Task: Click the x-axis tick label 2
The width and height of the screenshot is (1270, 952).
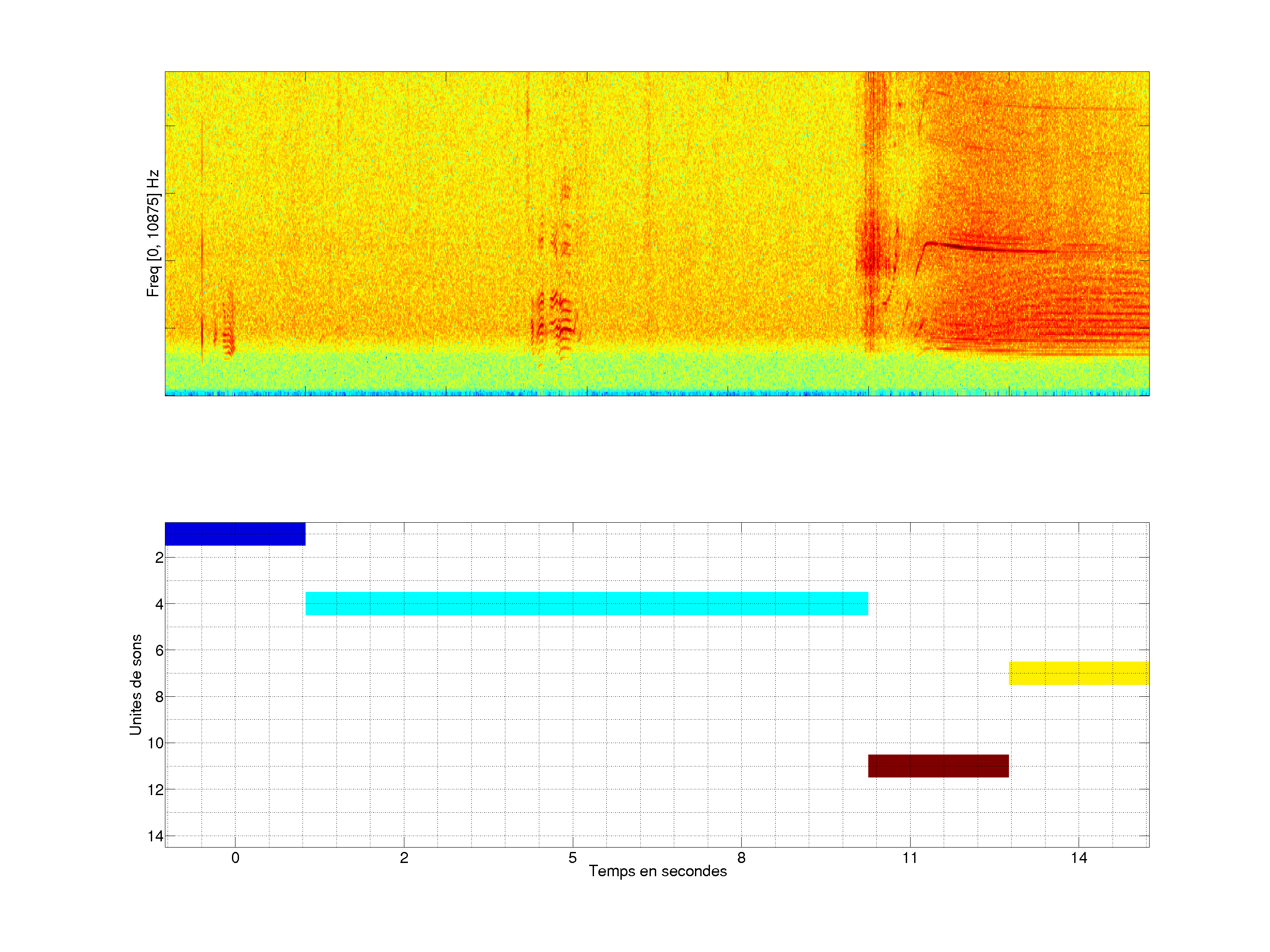Action: pos(403,858)
